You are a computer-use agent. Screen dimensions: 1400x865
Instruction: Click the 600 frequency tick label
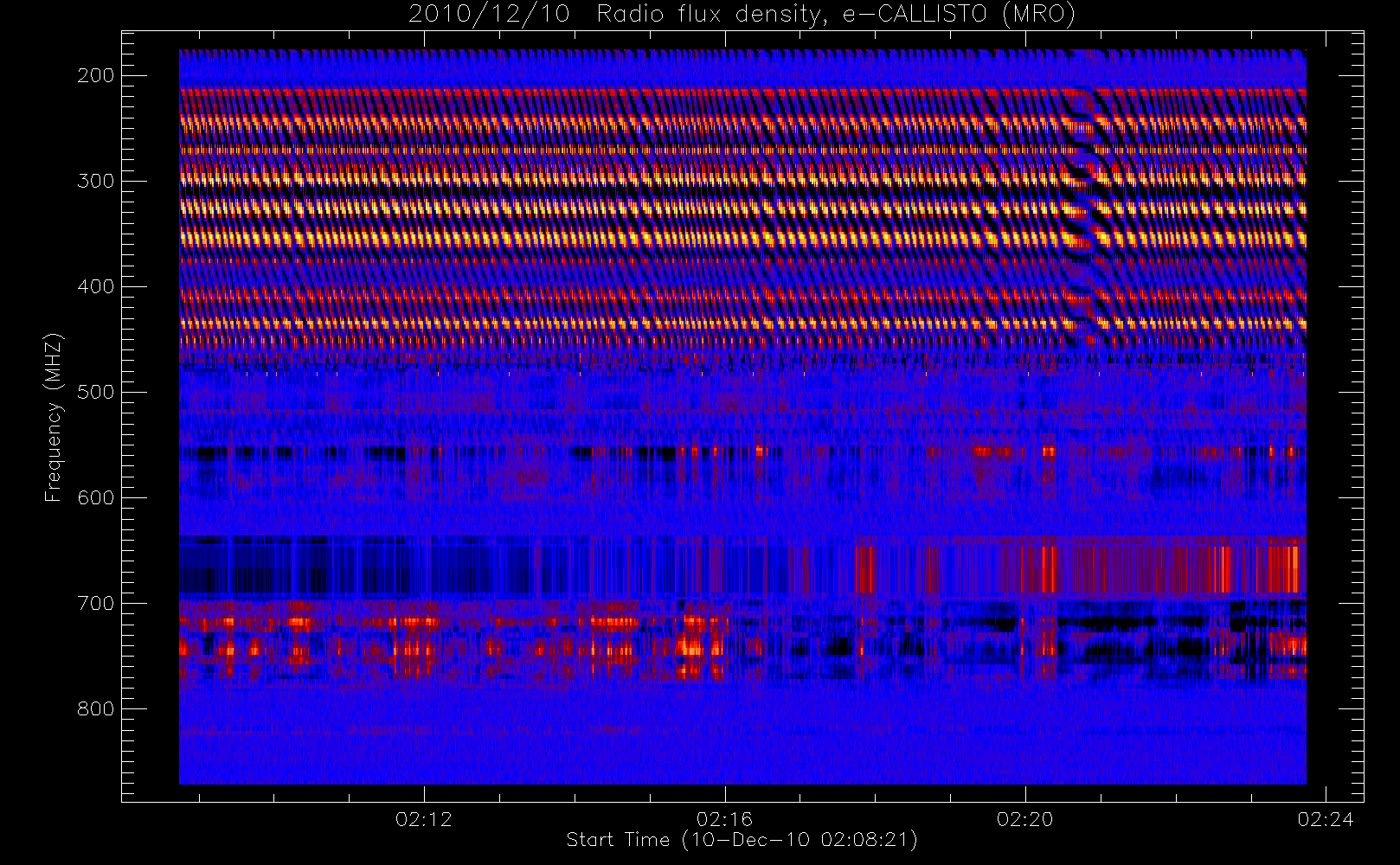coord(95,497)
